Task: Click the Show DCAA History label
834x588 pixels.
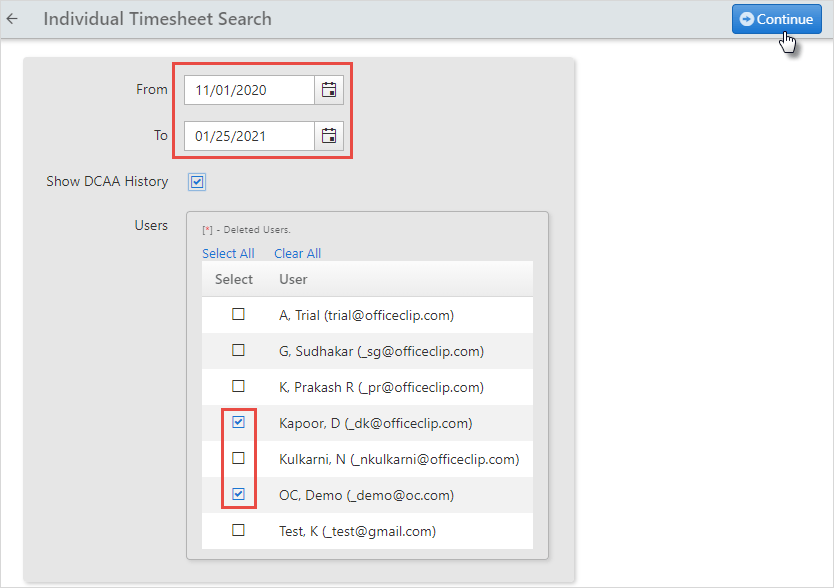Action: click(x=107, y=181)
